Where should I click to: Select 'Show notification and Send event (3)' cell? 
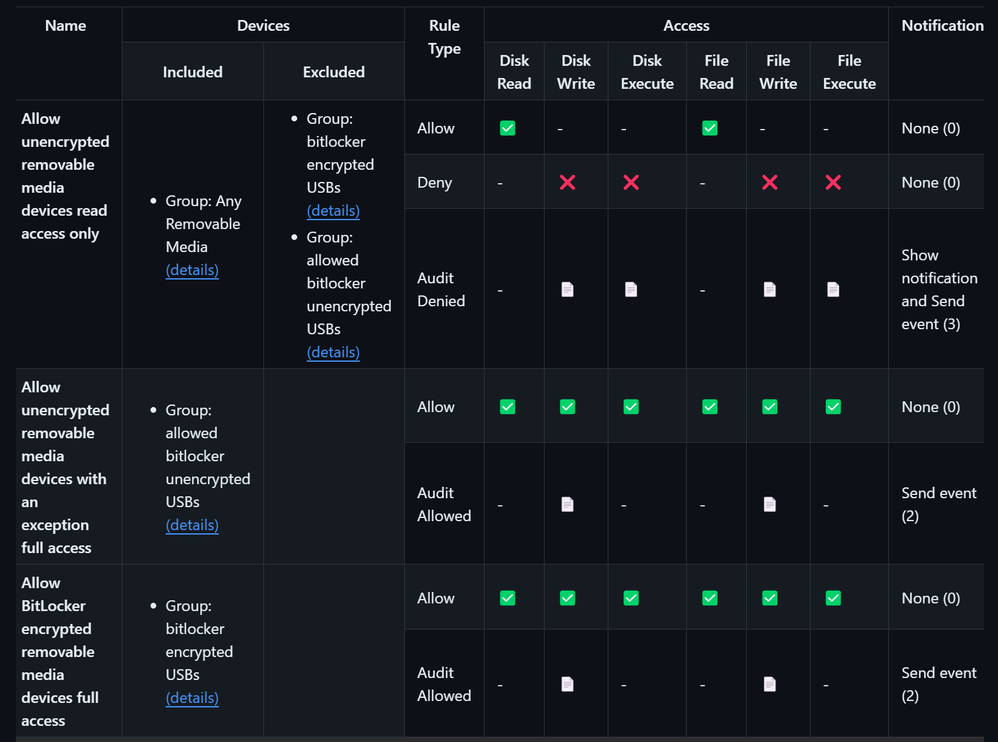point(937,289)
